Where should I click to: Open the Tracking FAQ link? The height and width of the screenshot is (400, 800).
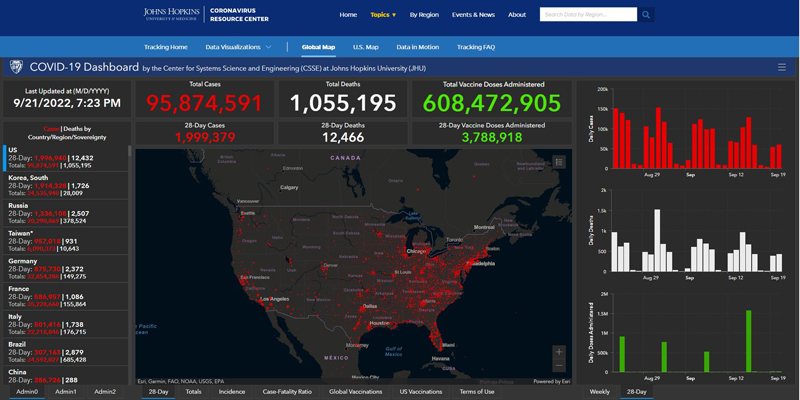[476, 47]
